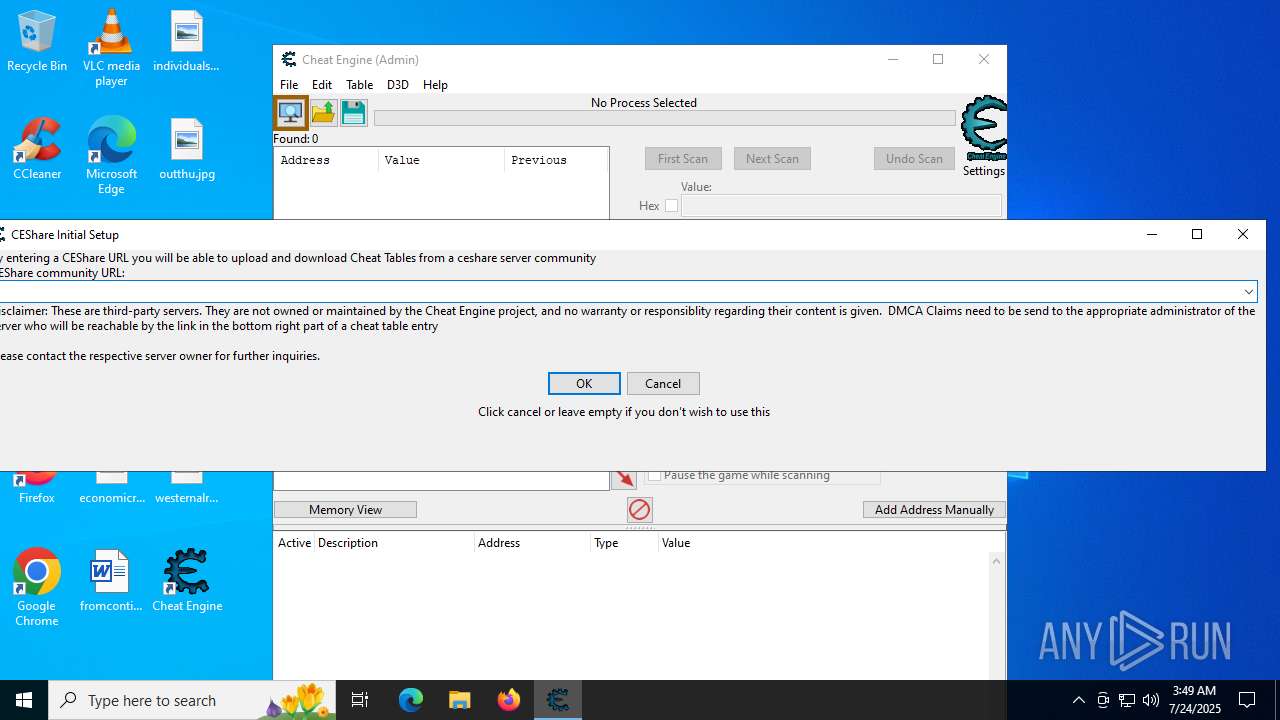Toggle the Hex checkbox

[672, 206]
